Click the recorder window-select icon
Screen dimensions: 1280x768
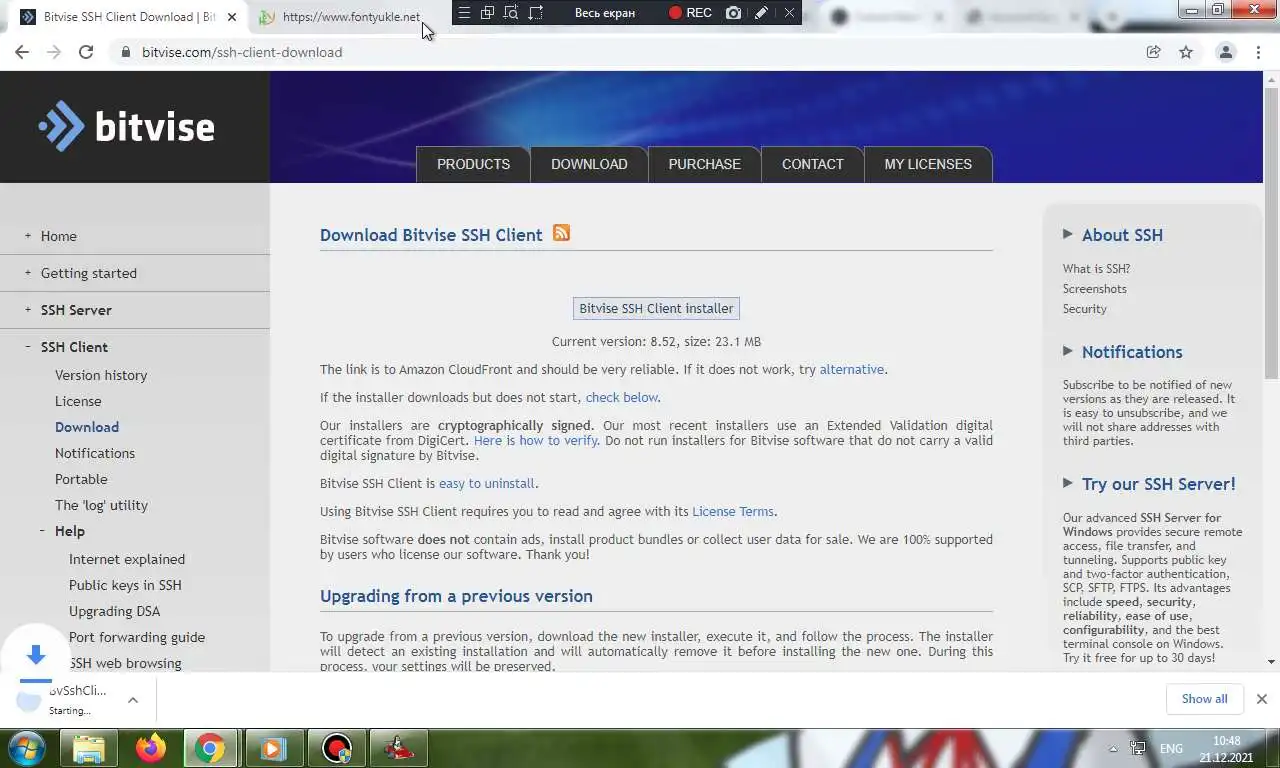(x=487, y=13)
